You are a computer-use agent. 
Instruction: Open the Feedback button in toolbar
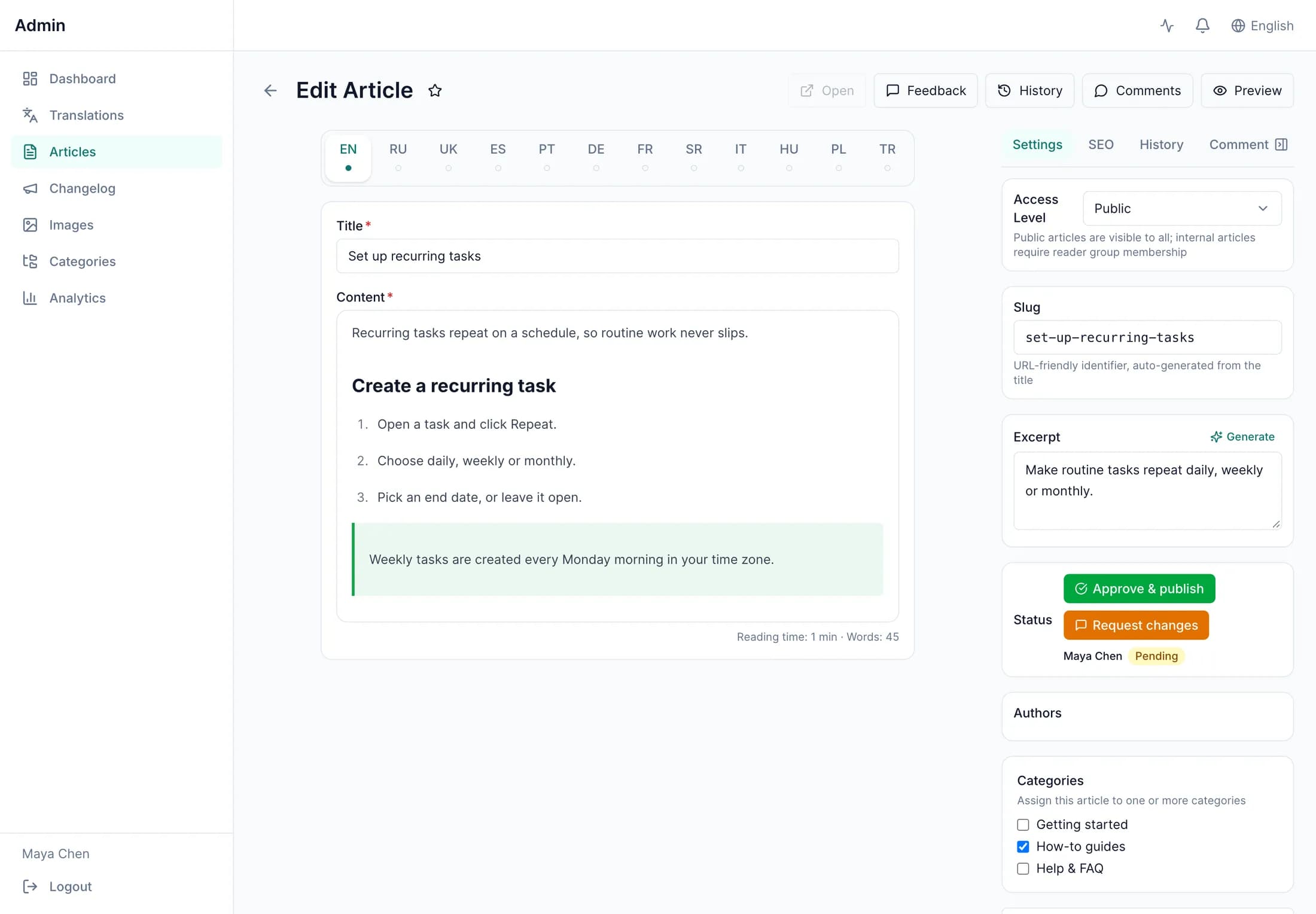(x=925, y=90)
